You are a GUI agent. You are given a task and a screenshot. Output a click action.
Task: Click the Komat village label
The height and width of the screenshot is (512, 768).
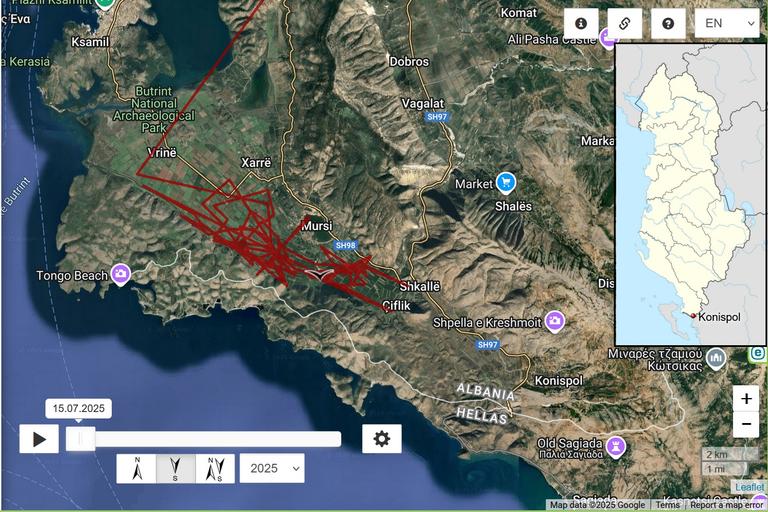click(x=518, y=13)
